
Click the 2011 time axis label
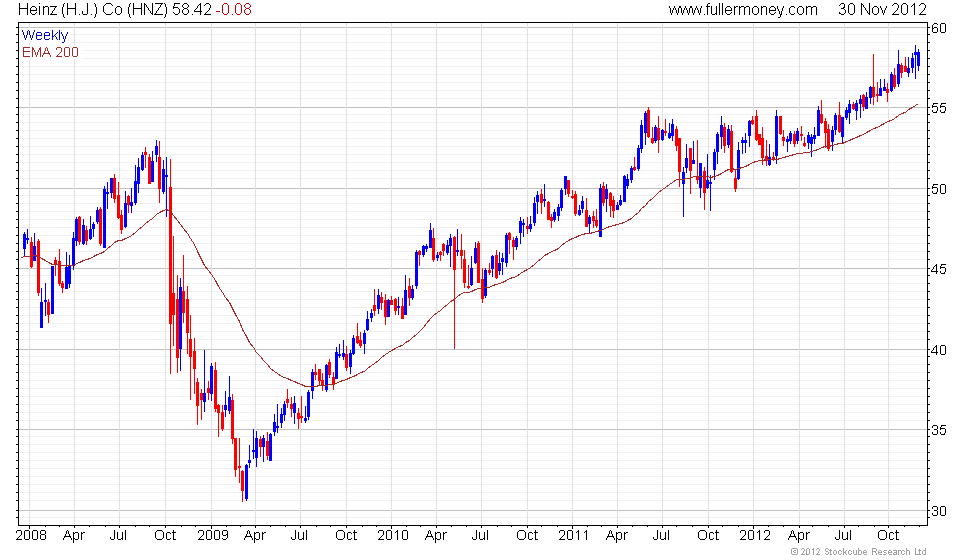(573, 535)
